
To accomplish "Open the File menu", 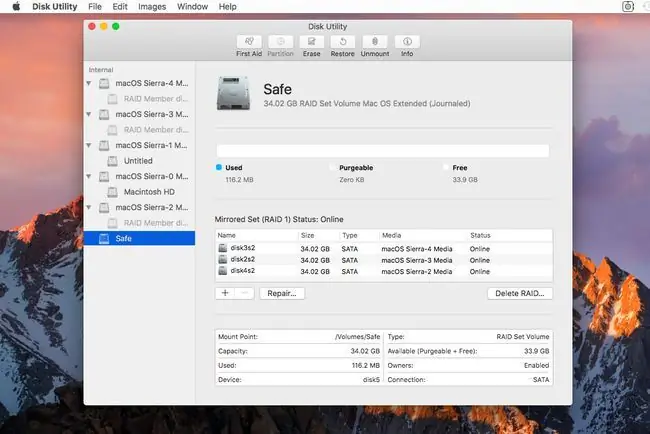I will [95, 7].
